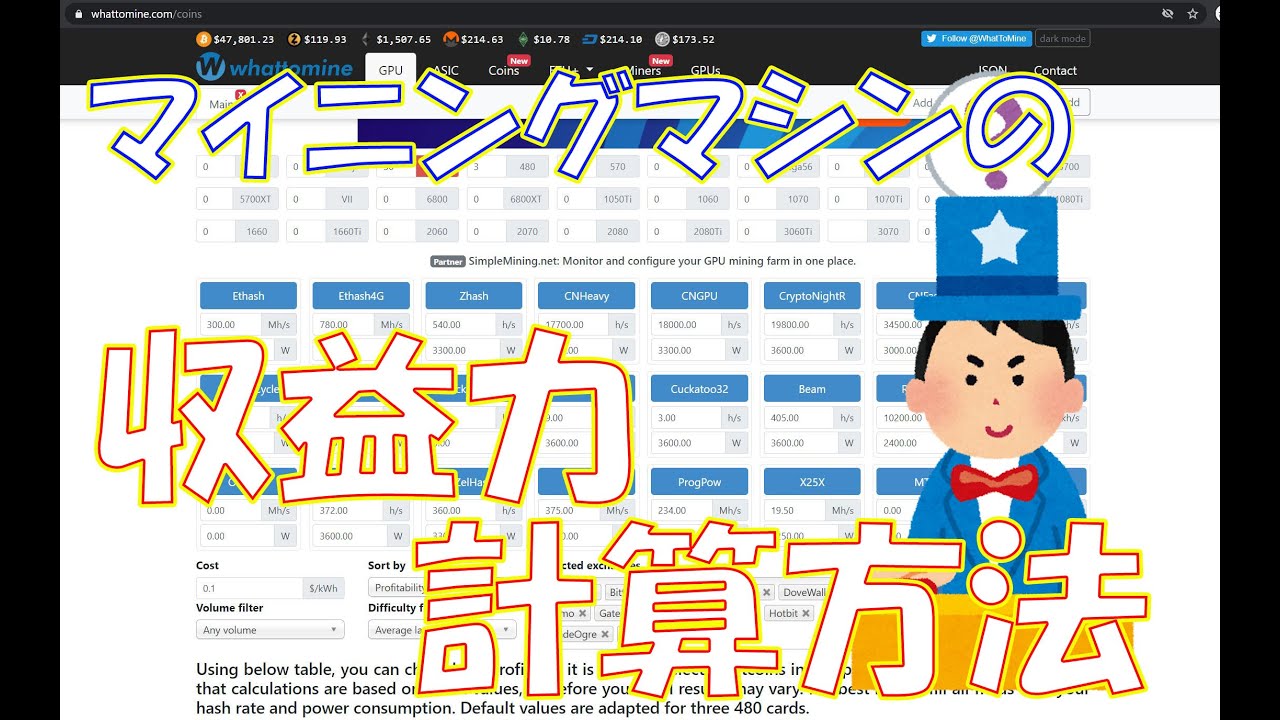The image size is (1280, 720).
Task: Toggle the Ethash algorithm button
Action: pos(248,296)
